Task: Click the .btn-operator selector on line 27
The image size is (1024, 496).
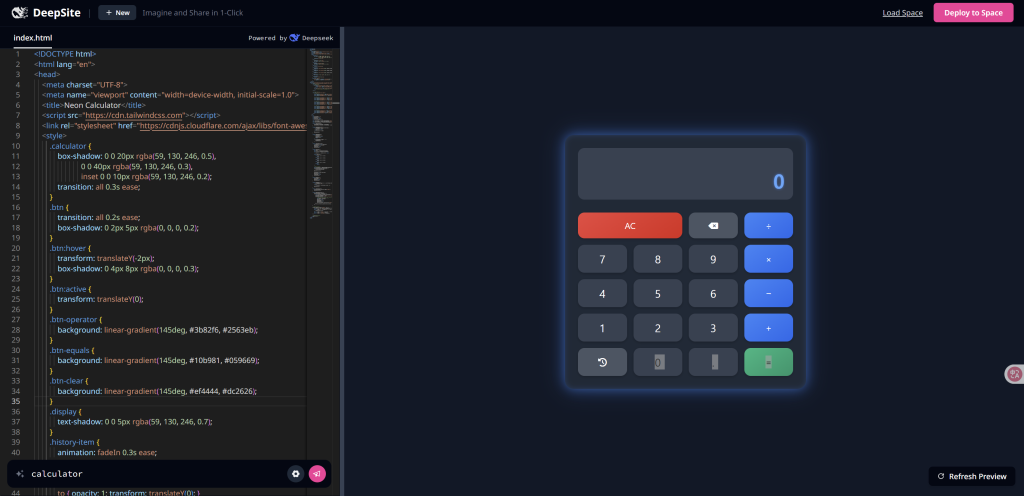Action: [x=73, y=320]
